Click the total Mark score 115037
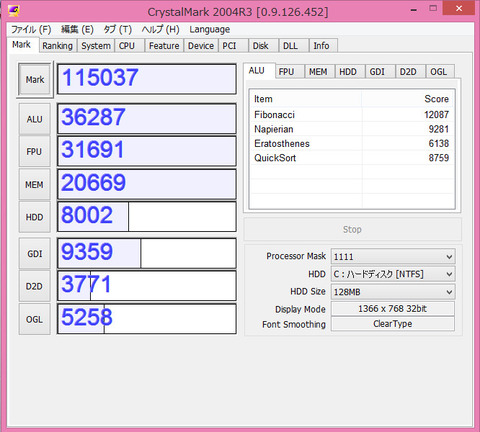This screenshot has height=432, width=480. click(x=147, y=79)
